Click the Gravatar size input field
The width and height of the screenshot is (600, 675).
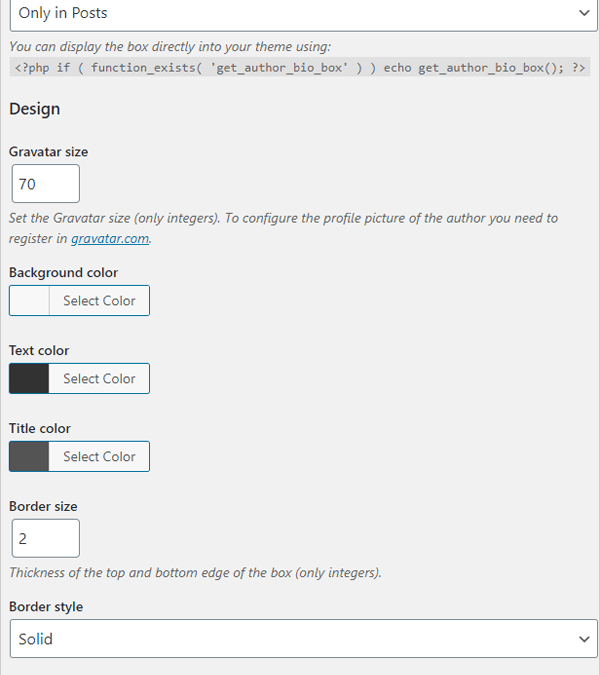46,183
